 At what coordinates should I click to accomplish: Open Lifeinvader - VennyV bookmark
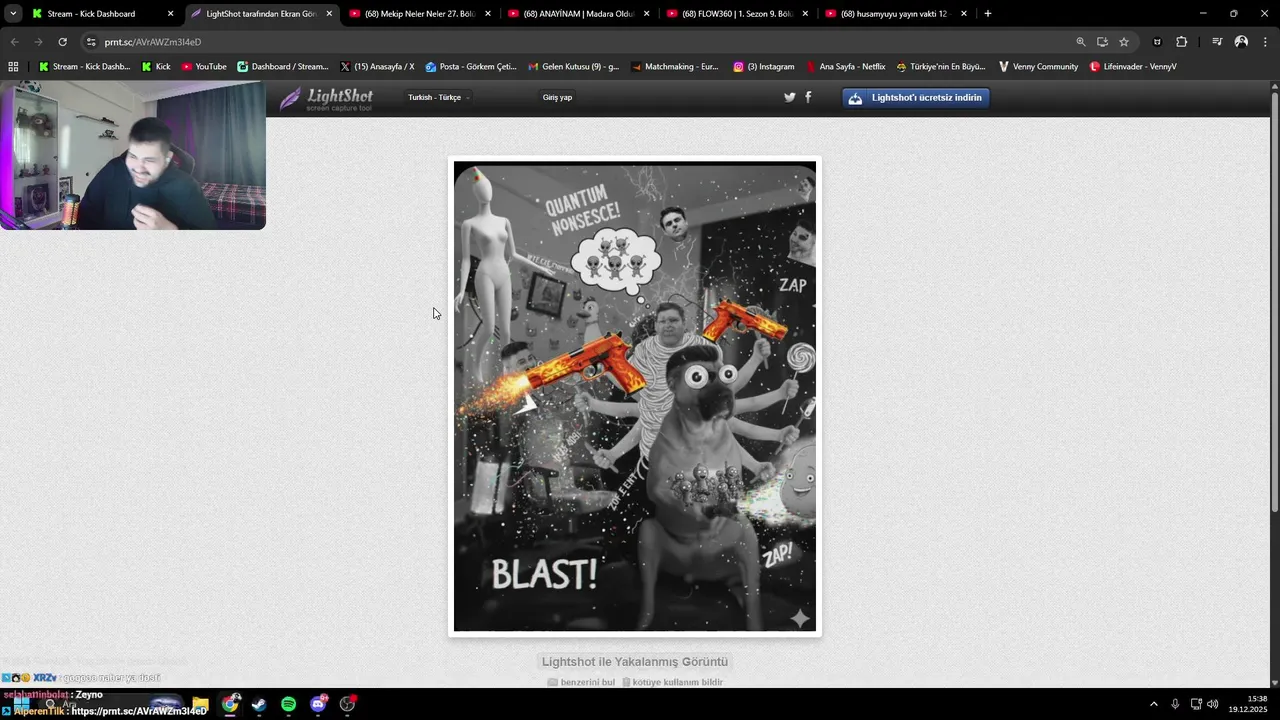coord(1133,67)
